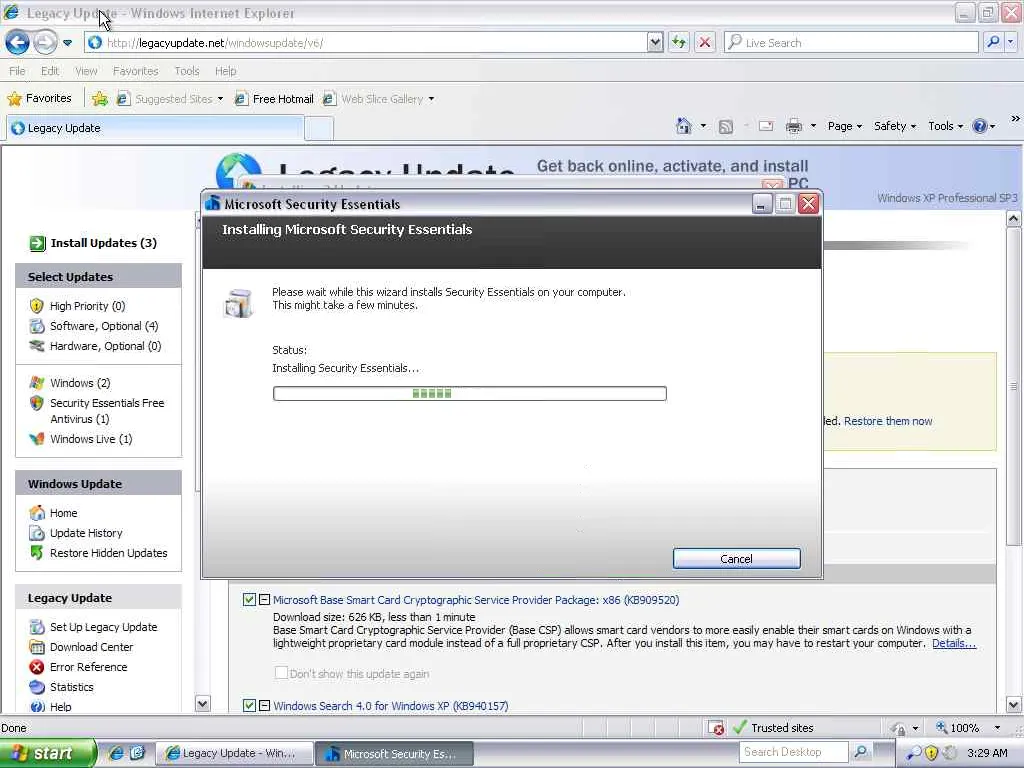Click the Refresh page icon
1024x768 pixels.
point(679,43)
